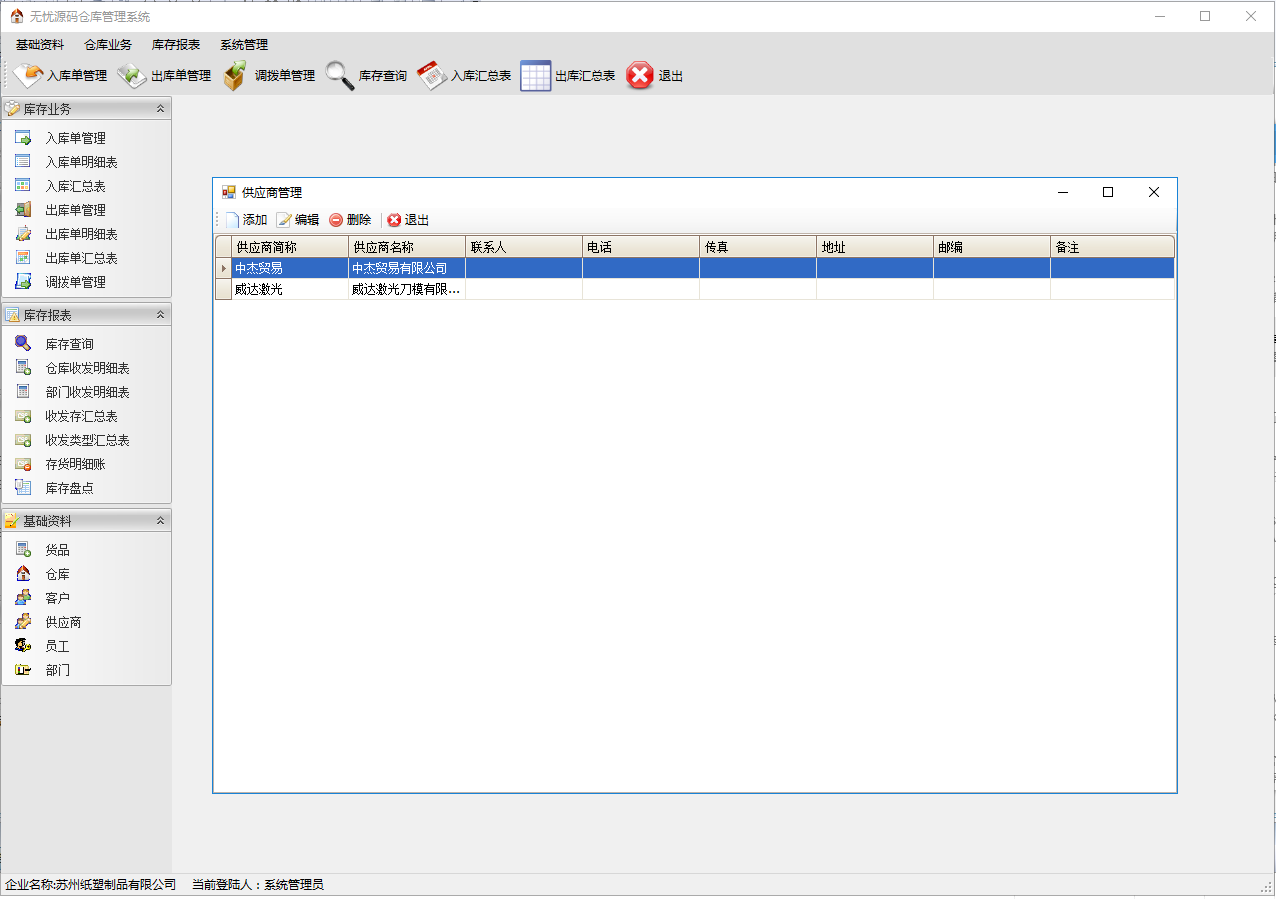1276x899 pixels.
Task: Click the 库存查询 magnifier toolbar icon
Action: click(340, 76)
